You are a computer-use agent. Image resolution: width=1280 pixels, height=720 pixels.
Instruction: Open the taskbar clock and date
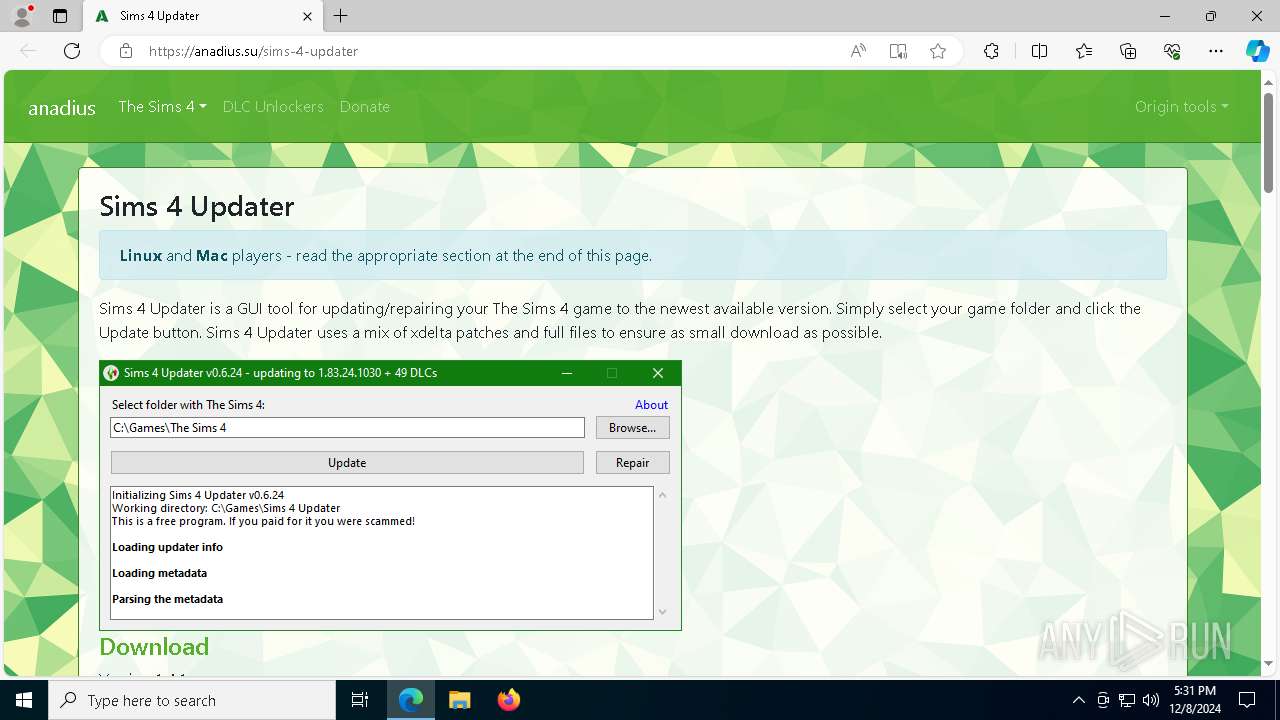1194,700
